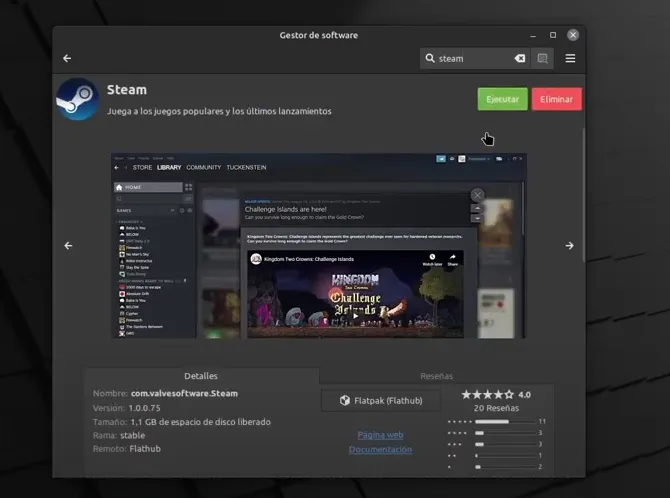Remove Steam with the Eliminar button
This screenshot has height=498, width=670.
coord(556,99)
